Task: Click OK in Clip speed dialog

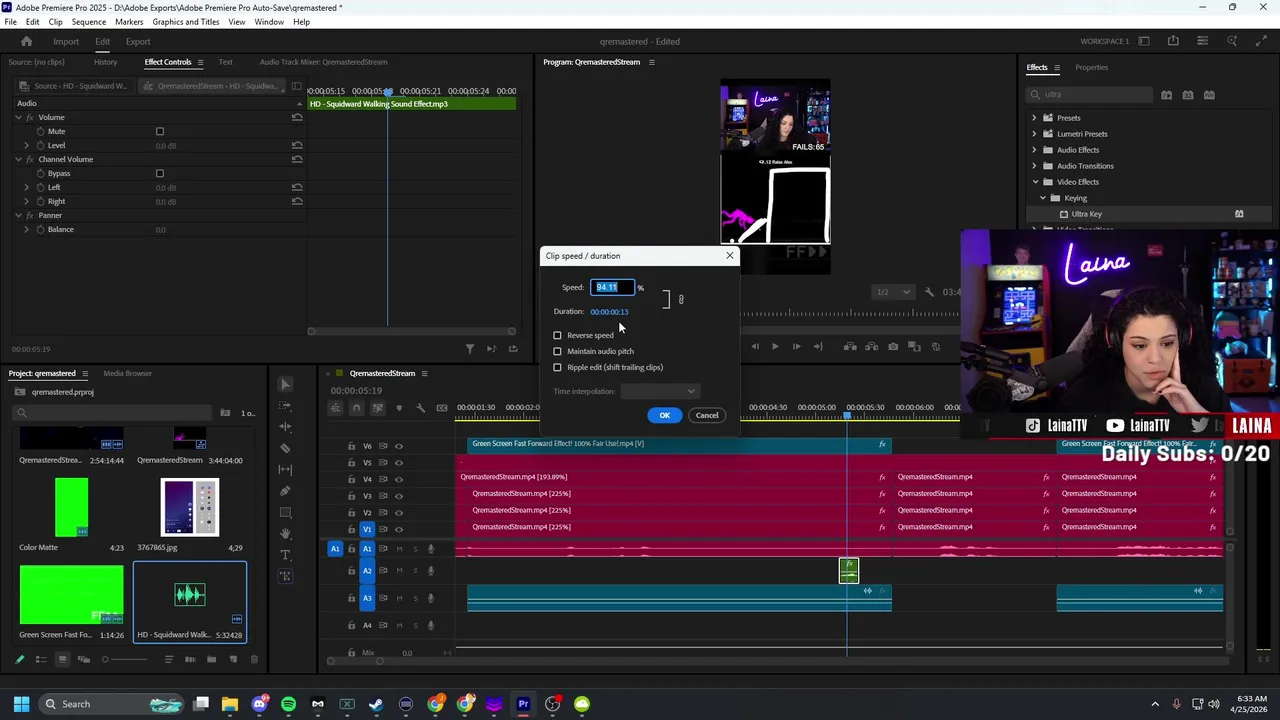Action: [665, 415]
